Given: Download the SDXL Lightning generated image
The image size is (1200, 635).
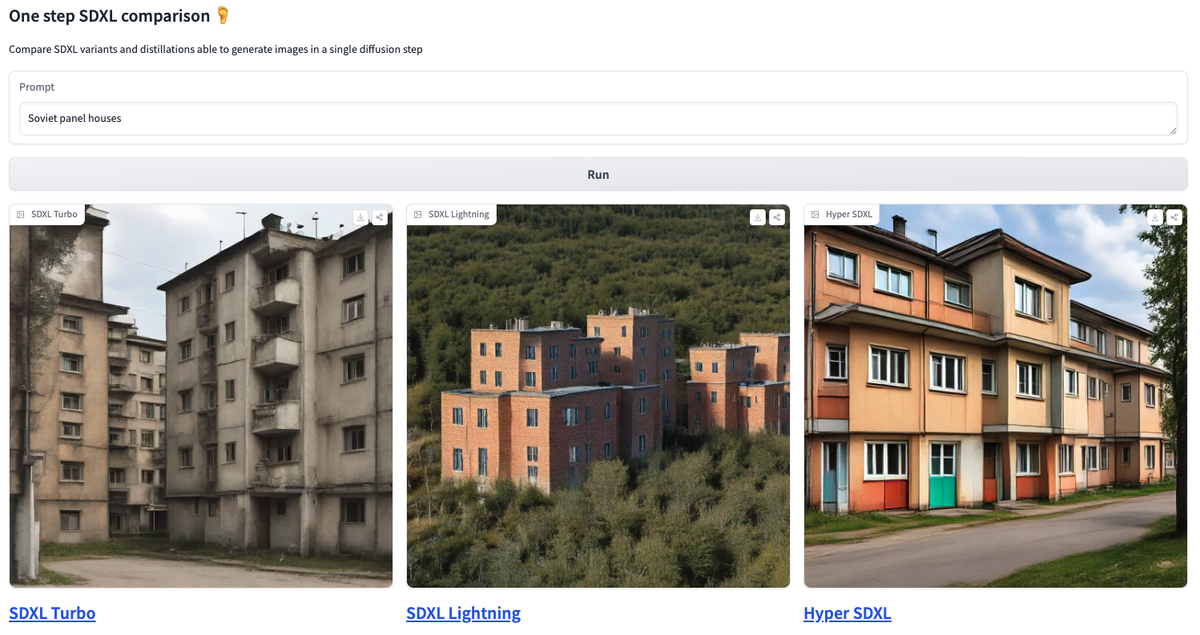Looking at the screenshot, I should pyautogui.click(x=758, y=217).
